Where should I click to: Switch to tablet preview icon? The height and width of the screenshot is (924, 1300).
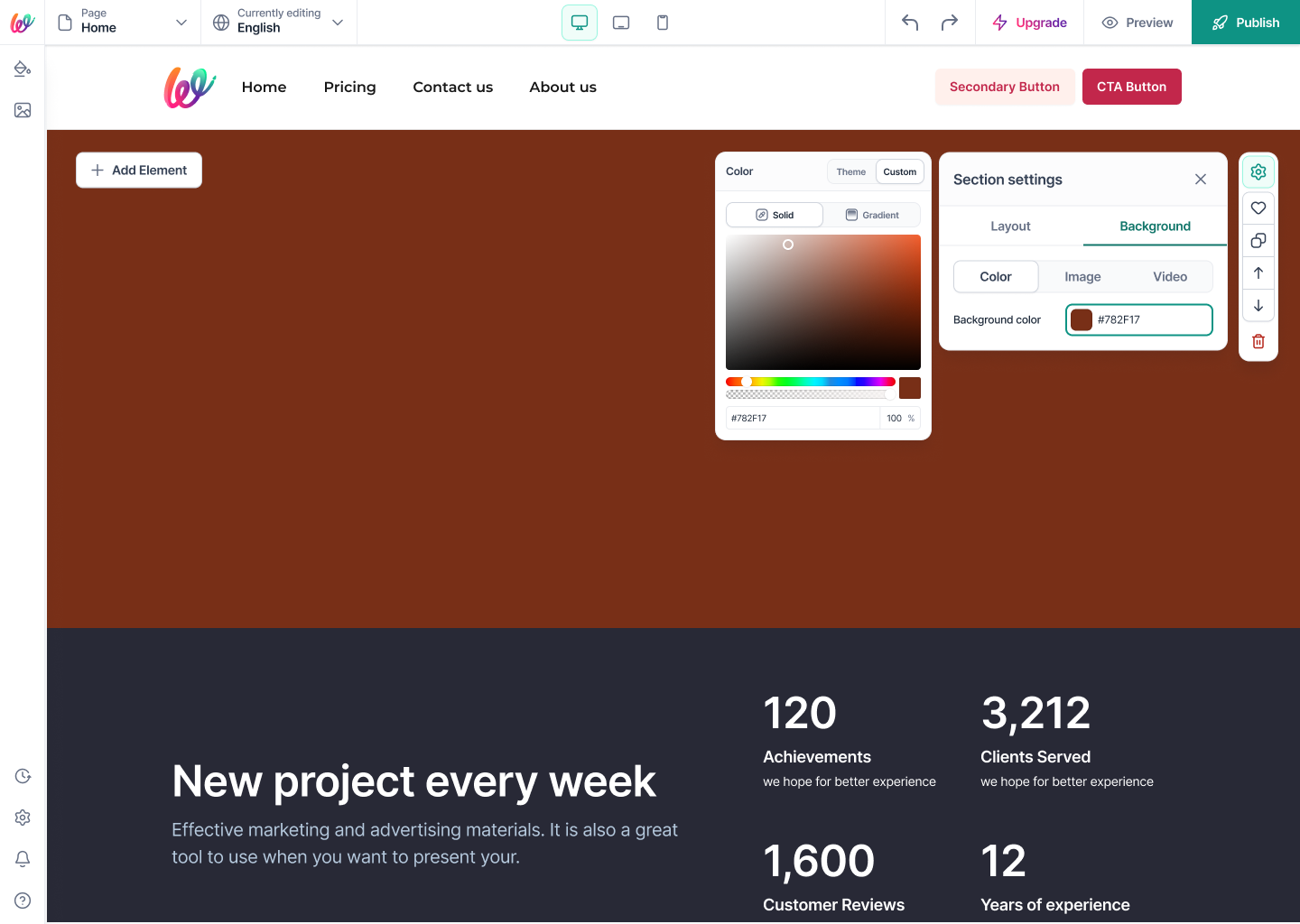point(621,23)
